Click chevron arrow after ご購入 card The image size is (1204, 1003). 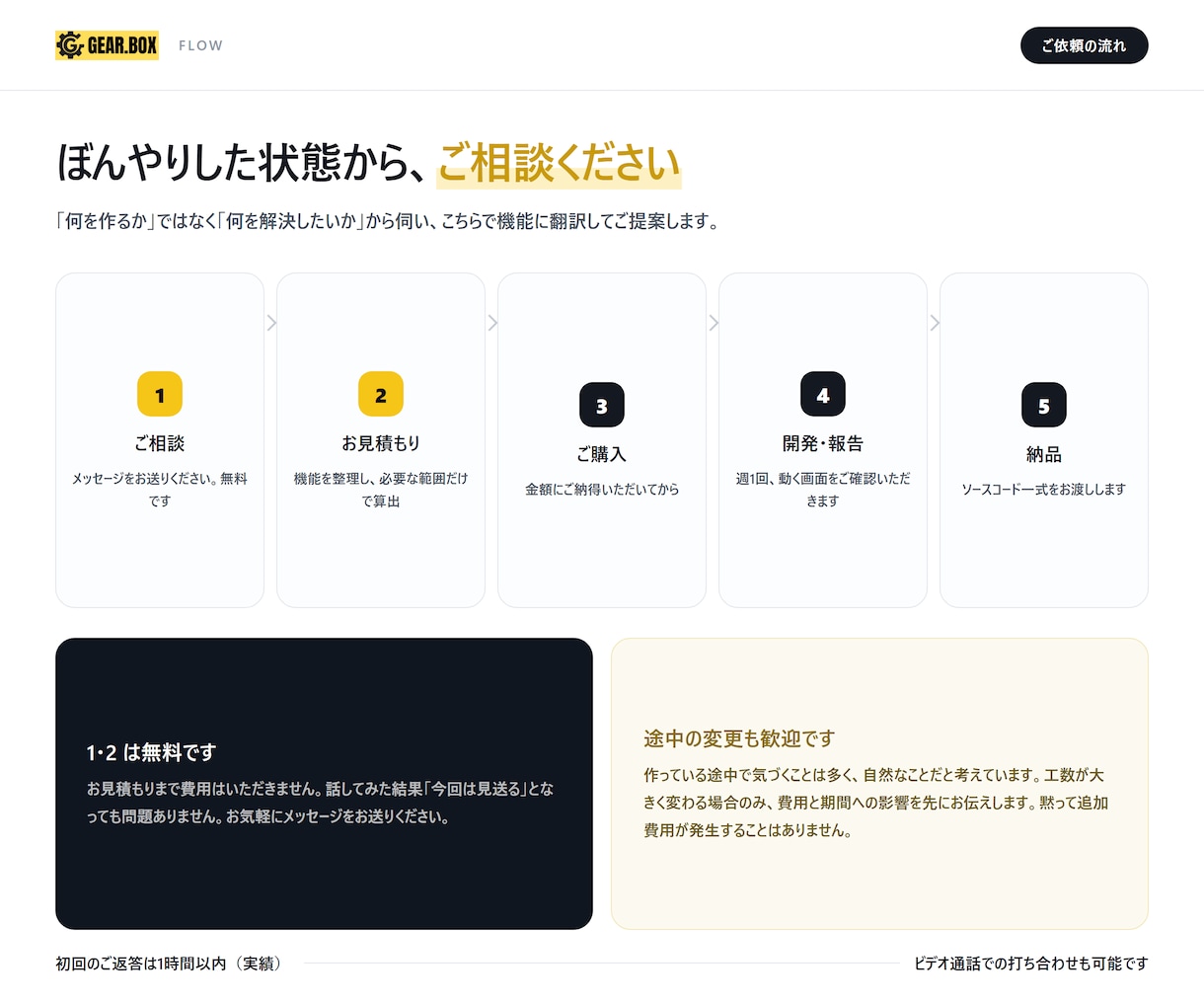(714, 323)
